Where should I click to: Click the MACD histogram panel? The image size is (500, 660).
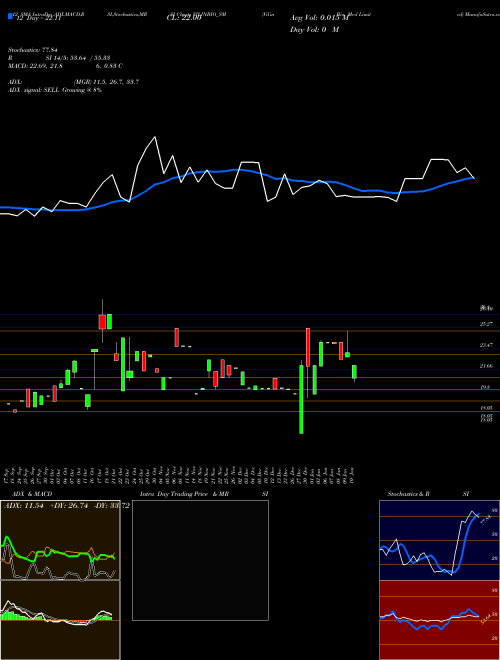pyautogui.click(x=60, y=620)
